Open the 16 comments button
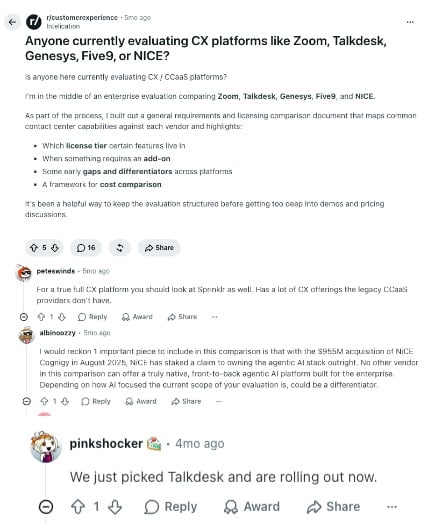 pyautogui.click(x=86, y=248)
